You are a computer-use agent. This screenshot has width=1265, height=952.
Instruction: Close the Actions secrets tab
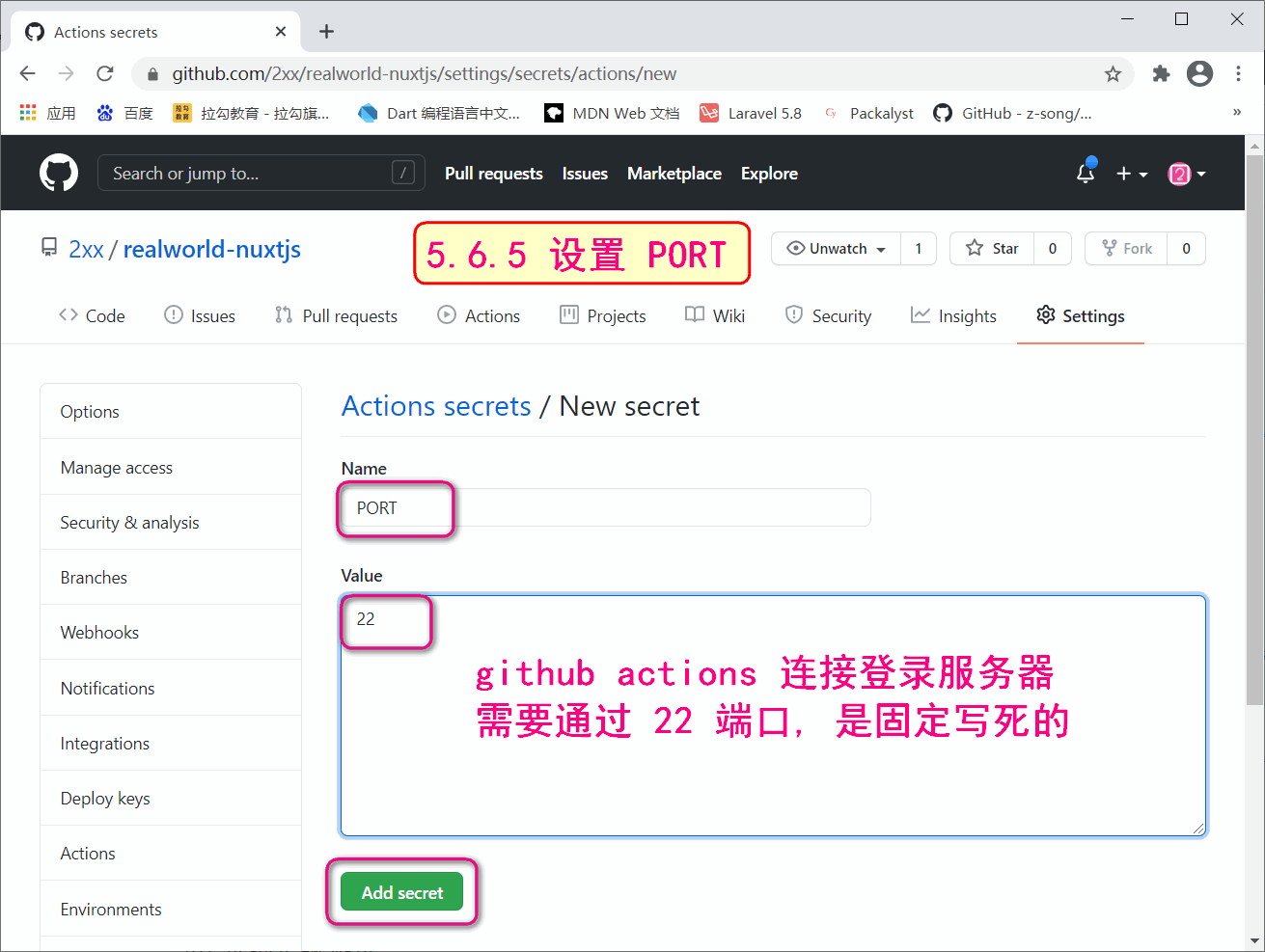[281, 32]
